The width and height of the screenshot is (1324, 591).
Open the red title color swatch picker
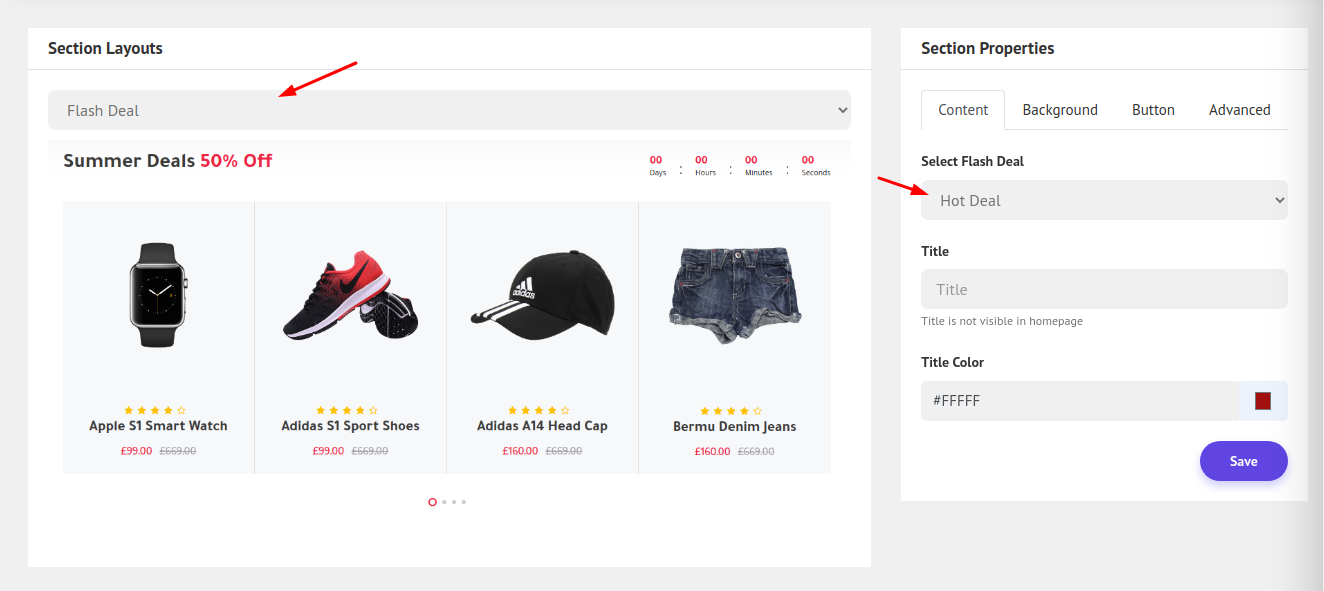[1262, 401]
